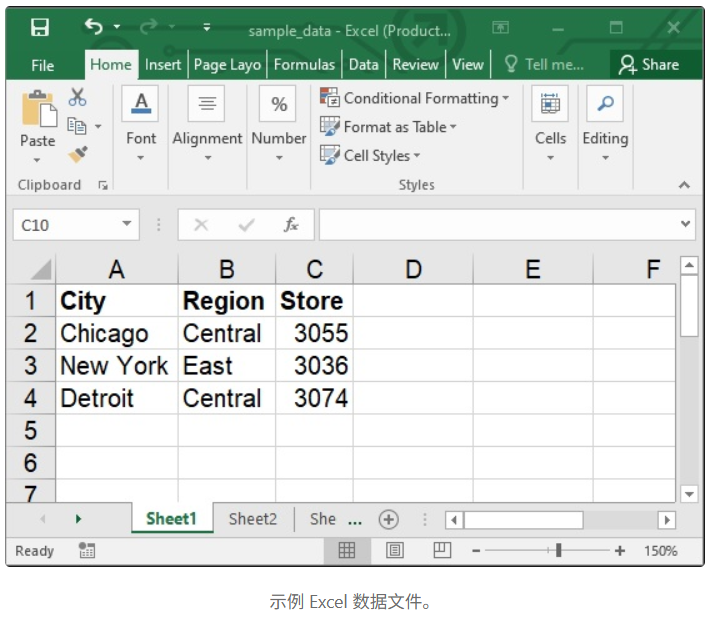Expand the Alignment group button
Viewport: 711px width, 619px height.
[x=207, y=123]
